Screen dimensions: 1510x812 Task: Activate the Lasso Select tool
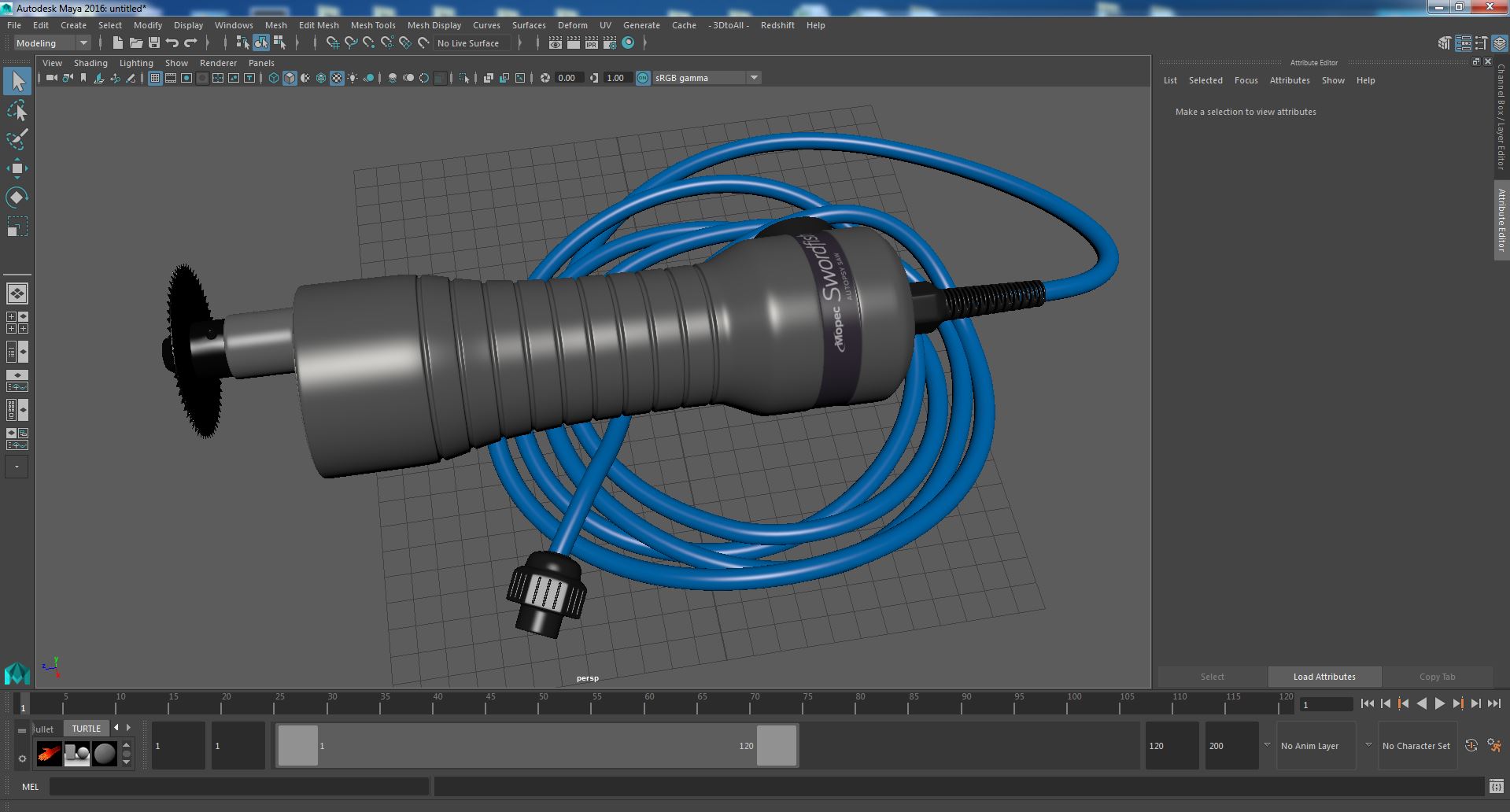(17, 111)
